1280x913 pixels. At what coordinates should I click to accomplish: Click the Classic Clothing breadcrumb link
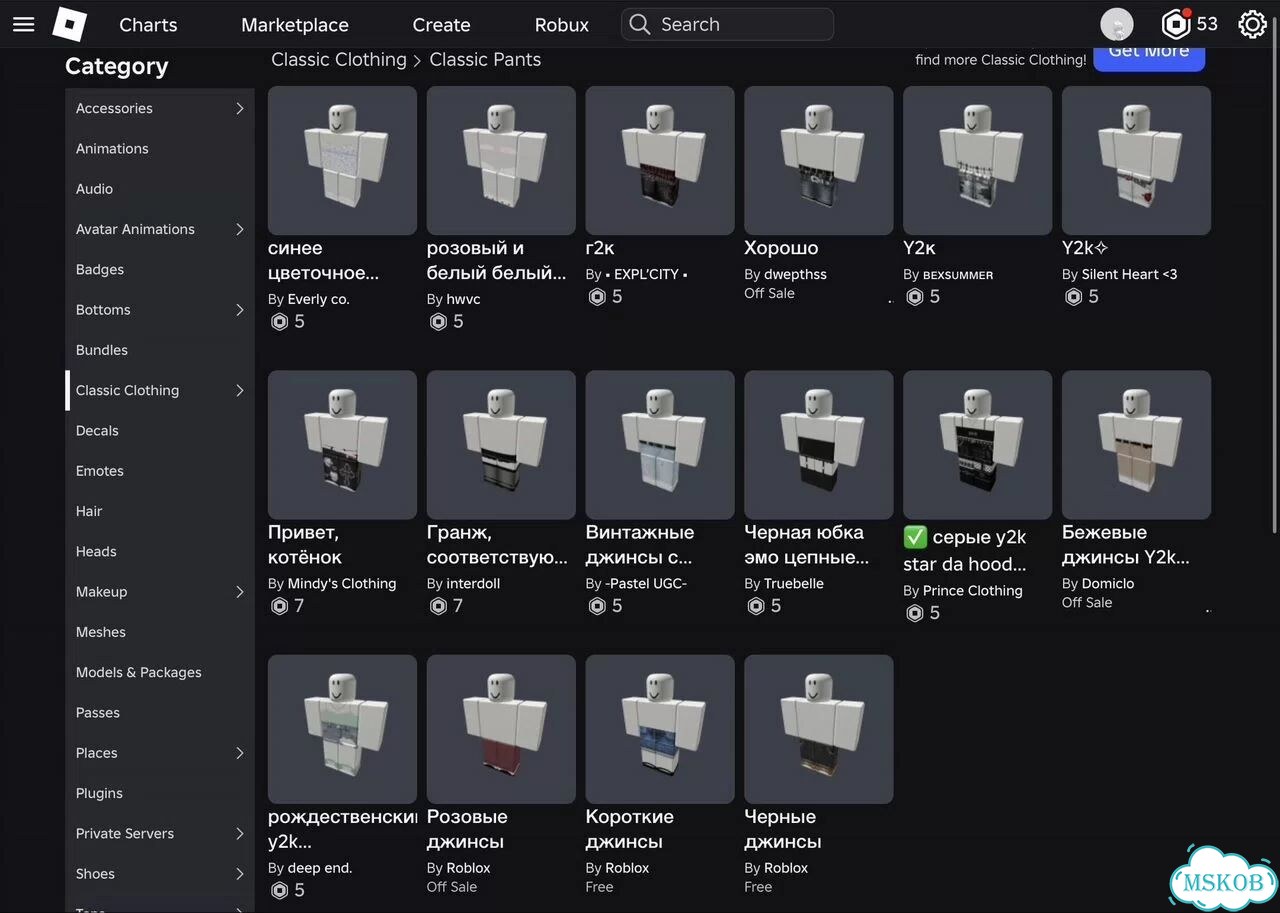[x=339, y=60]
